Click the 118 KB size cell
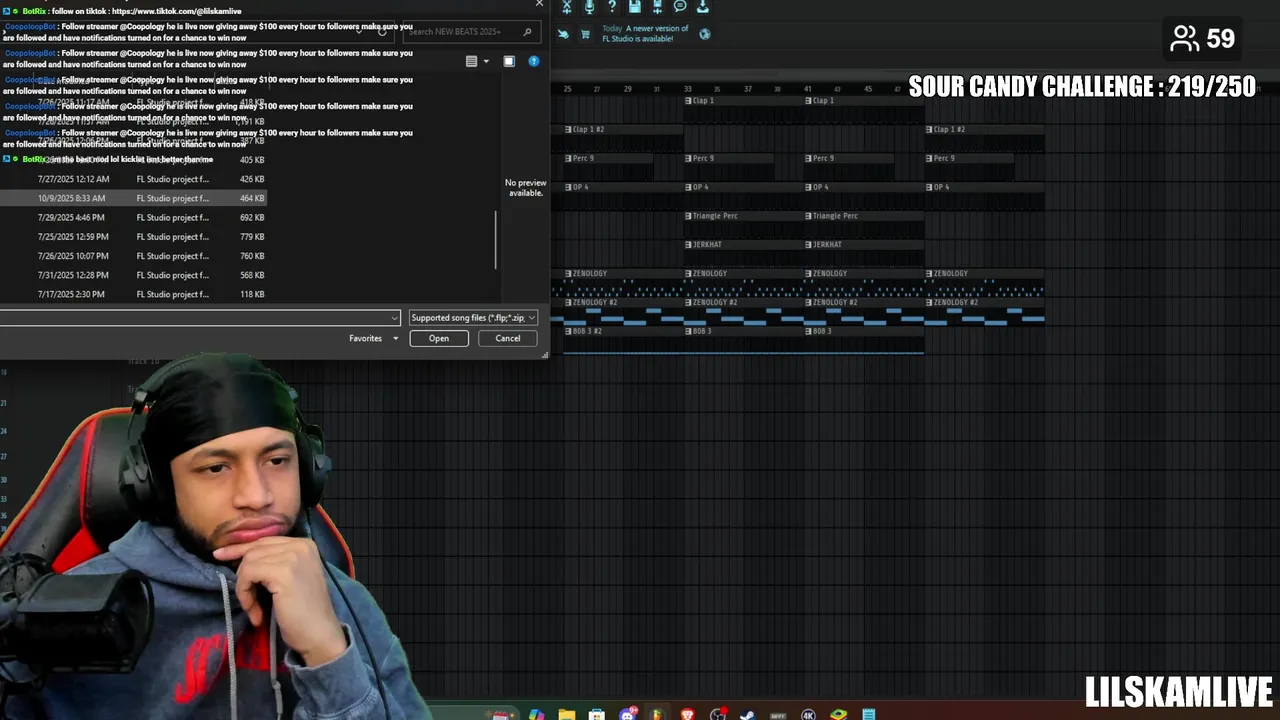 click(x=252, y=294)
